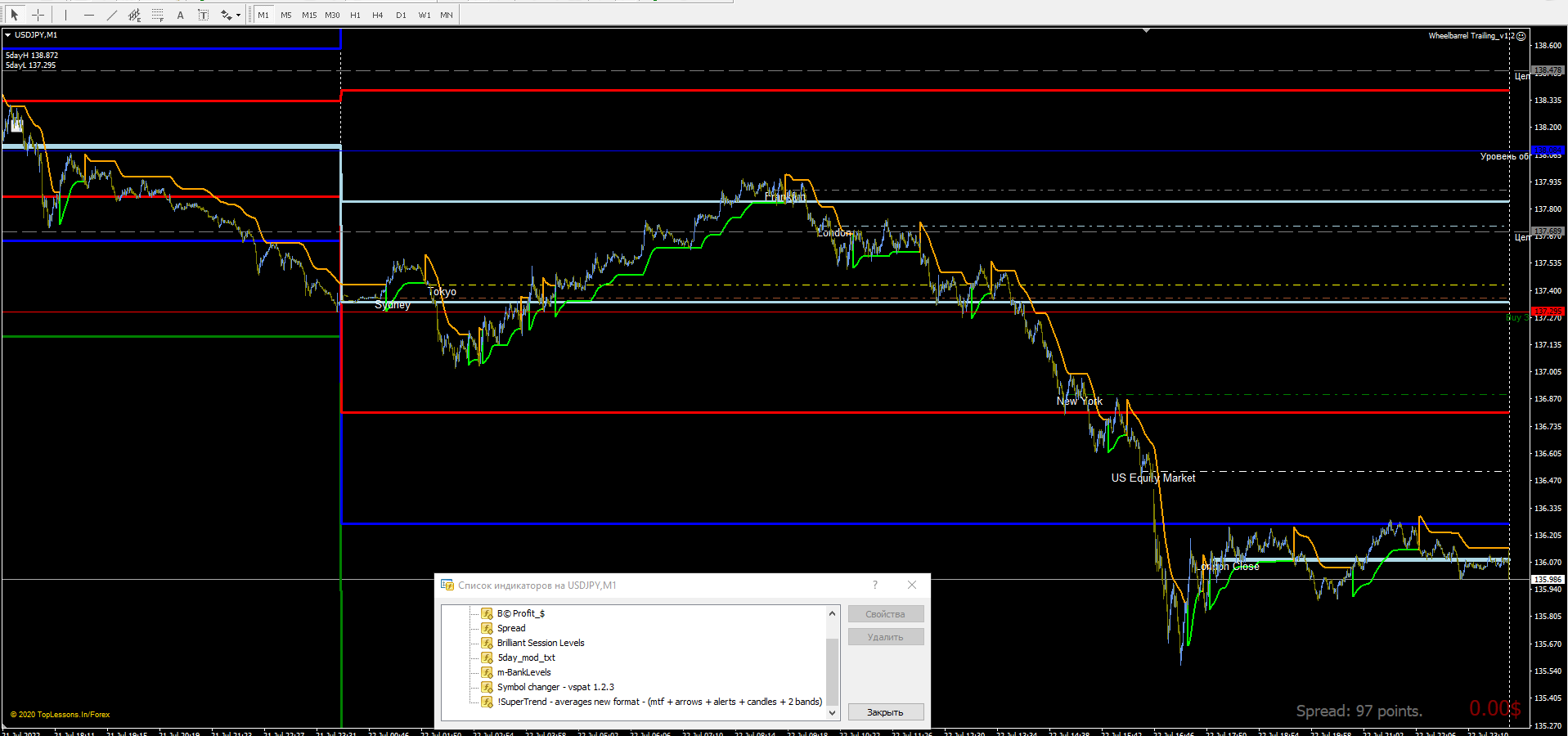Select the equidistant channel tool
Screen dimensions: 1568x736
click(134, 15)
